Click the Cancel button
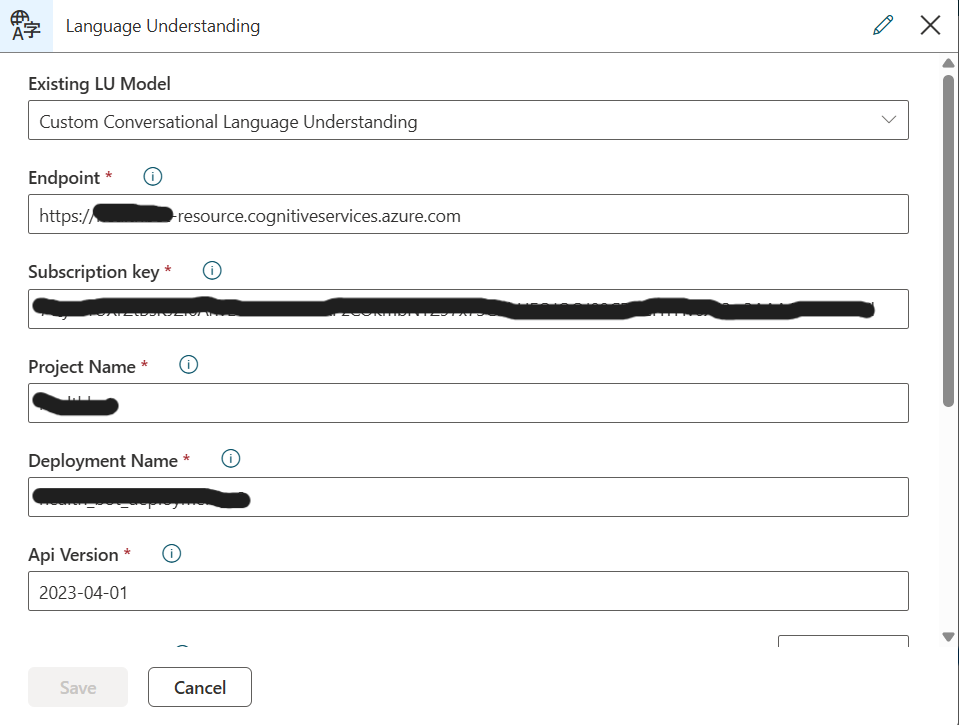Image resolution: width=959 pixels, height=725 pixels. [199, 687]
